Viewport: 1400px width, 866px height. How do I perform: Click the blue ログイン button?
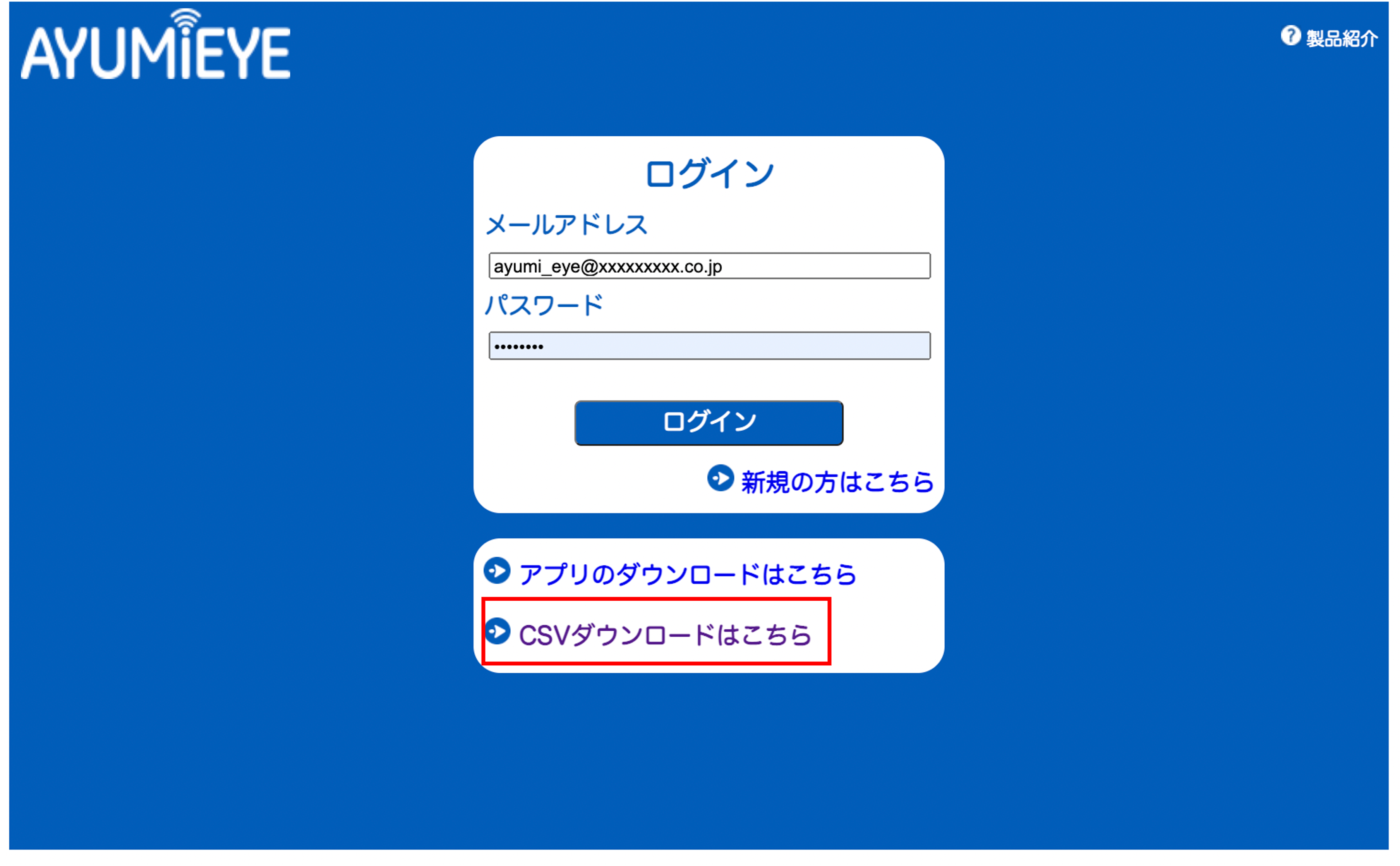(x=709, y=423)
